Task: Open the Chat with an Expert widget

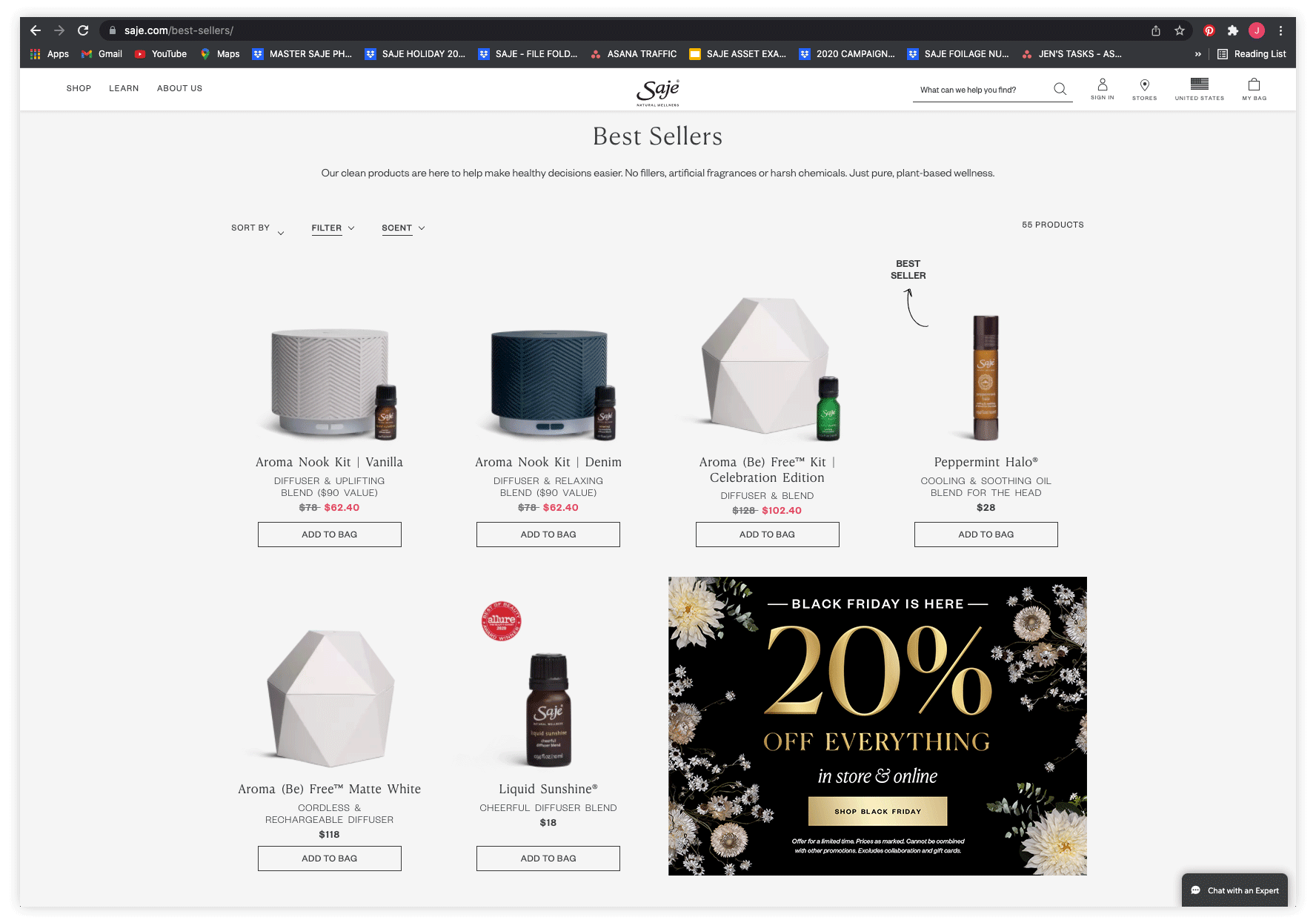Action: pyautogui.click(x=1234, y=890)
